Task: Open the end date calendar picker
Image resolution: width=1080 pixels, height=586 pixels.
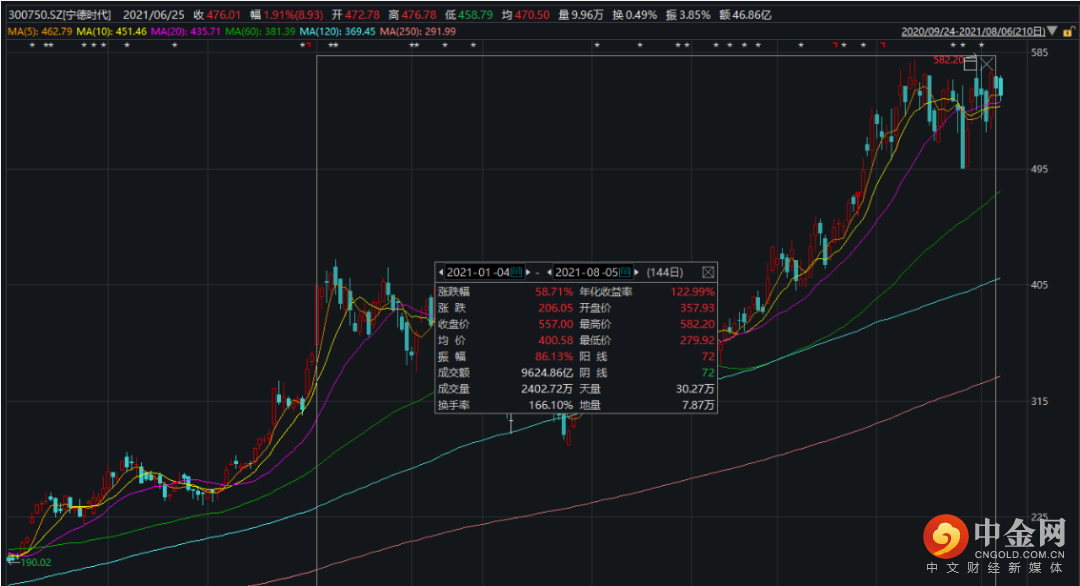Action: 625,272
